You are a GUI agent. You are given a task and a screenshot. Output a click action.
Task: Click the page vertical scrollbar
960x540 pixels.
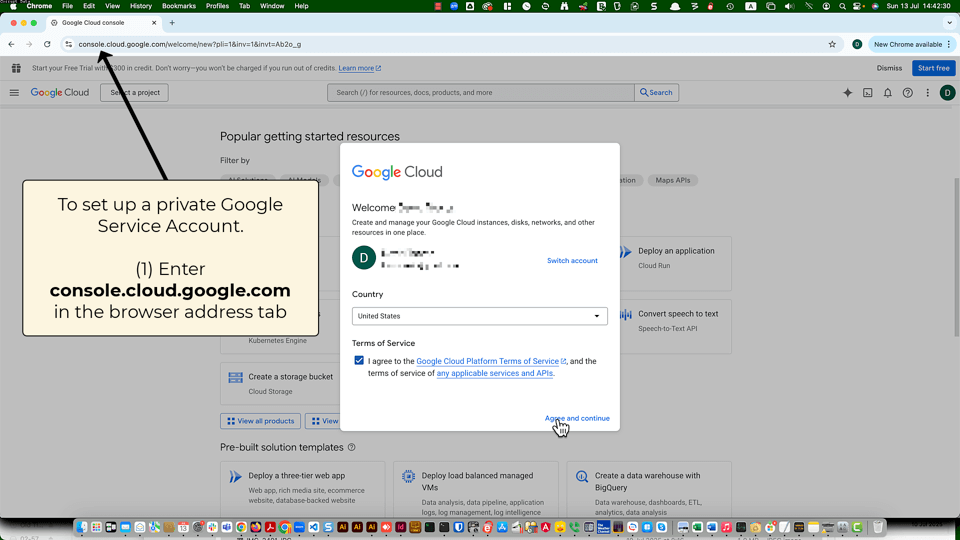[956, 257]
